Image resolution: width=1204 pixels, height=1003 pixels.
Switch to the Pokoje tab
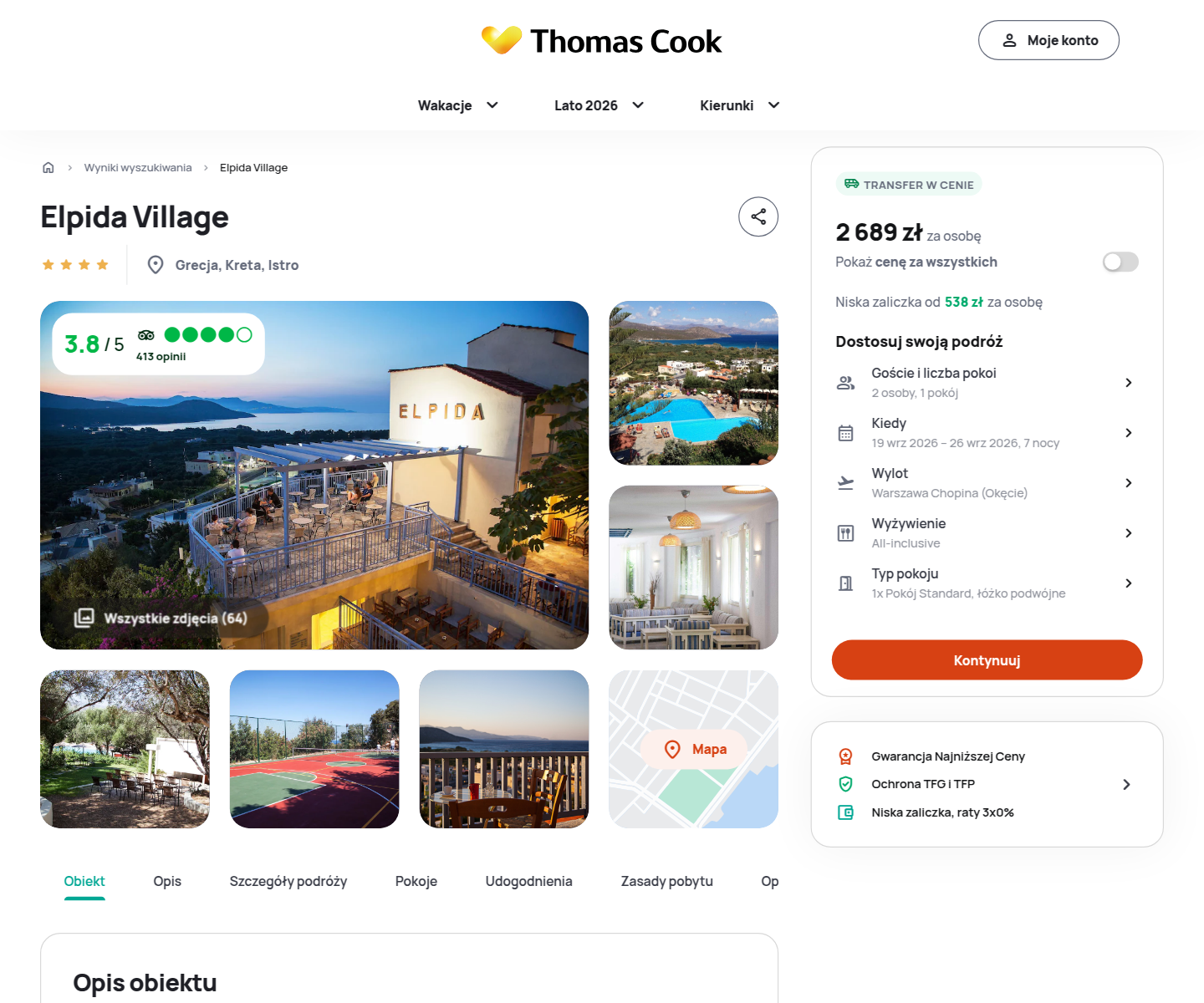coord(416,881)
